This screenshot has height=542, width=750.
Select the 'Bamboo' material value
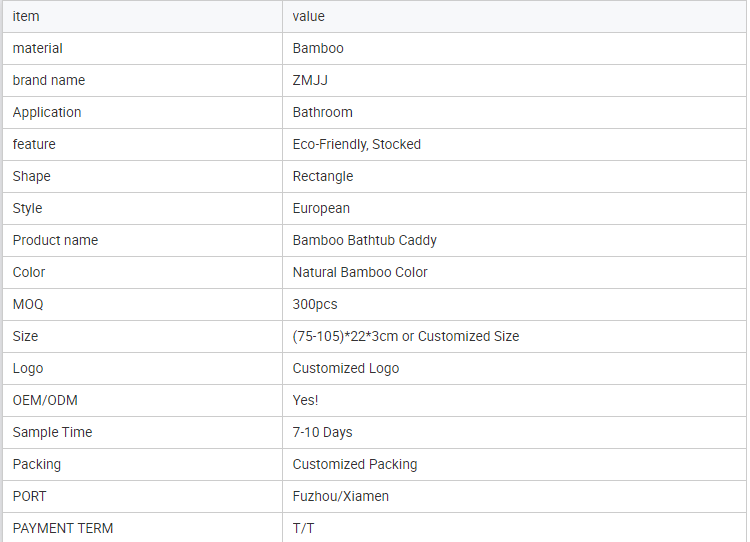[318, 48]
